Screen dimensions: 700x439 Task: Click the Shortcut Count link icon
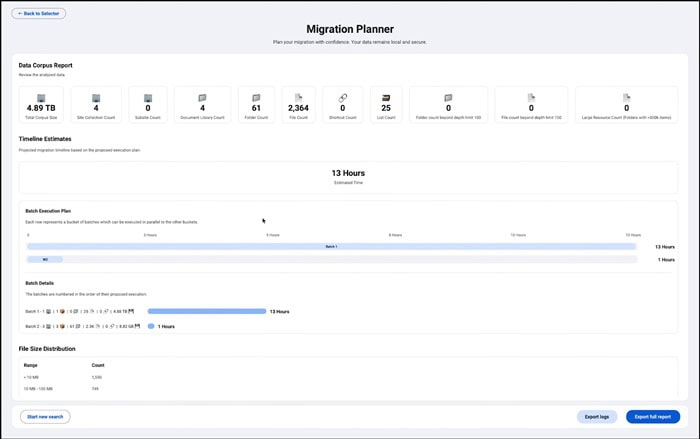(343, 98)
